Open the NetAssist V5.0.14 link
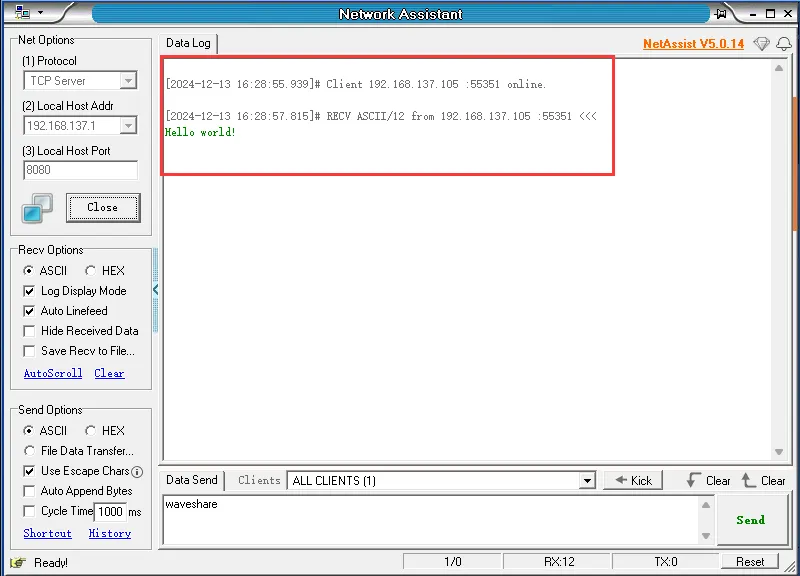 [693, 44]
